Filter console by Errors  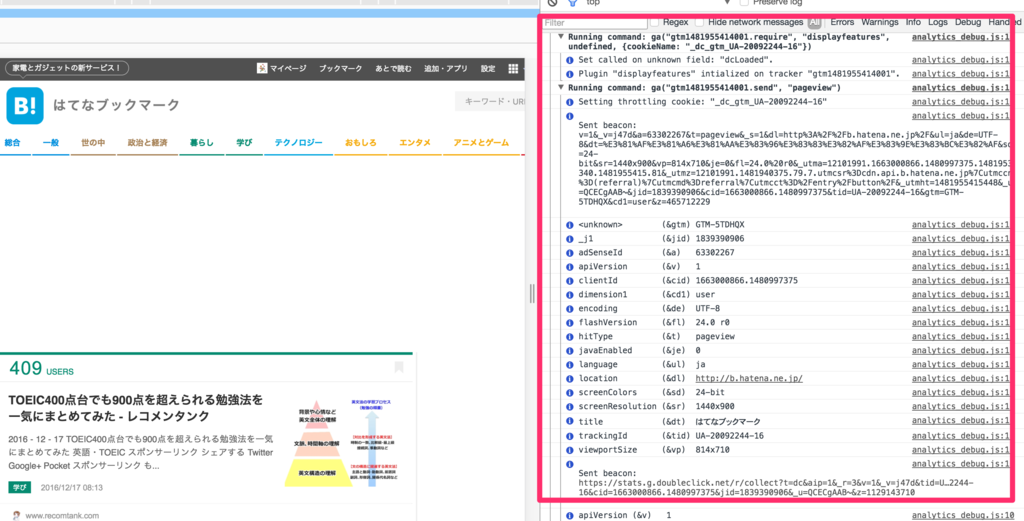842,22
